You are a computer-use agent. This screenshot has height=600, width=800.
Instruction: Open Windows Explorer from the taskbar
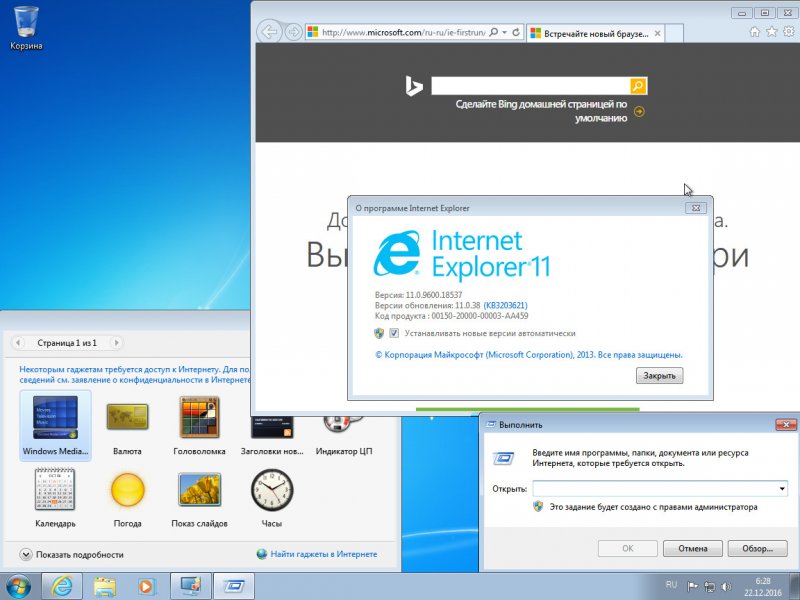[x=105, y=586]
